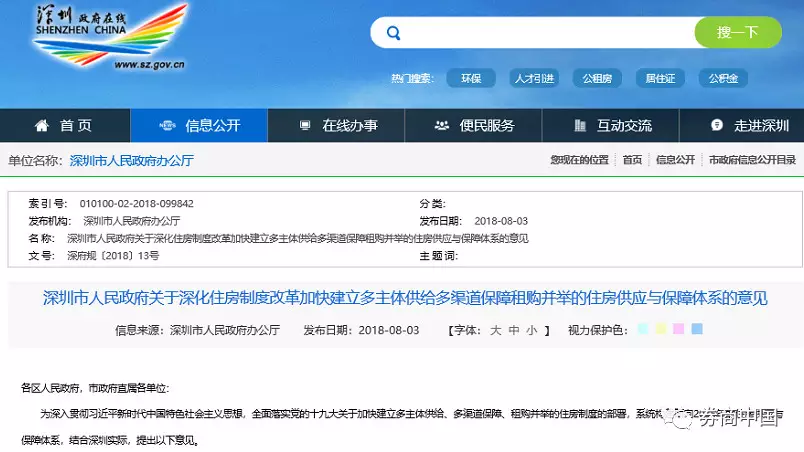804x452 pixels.
Task: Choose the blue eye-protection color
Action: click(697, 328)
